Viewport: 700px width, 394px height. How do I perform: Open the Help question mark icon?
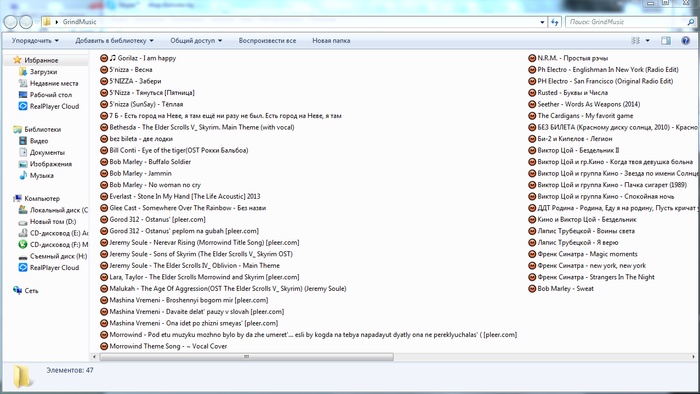coord(686,41)
